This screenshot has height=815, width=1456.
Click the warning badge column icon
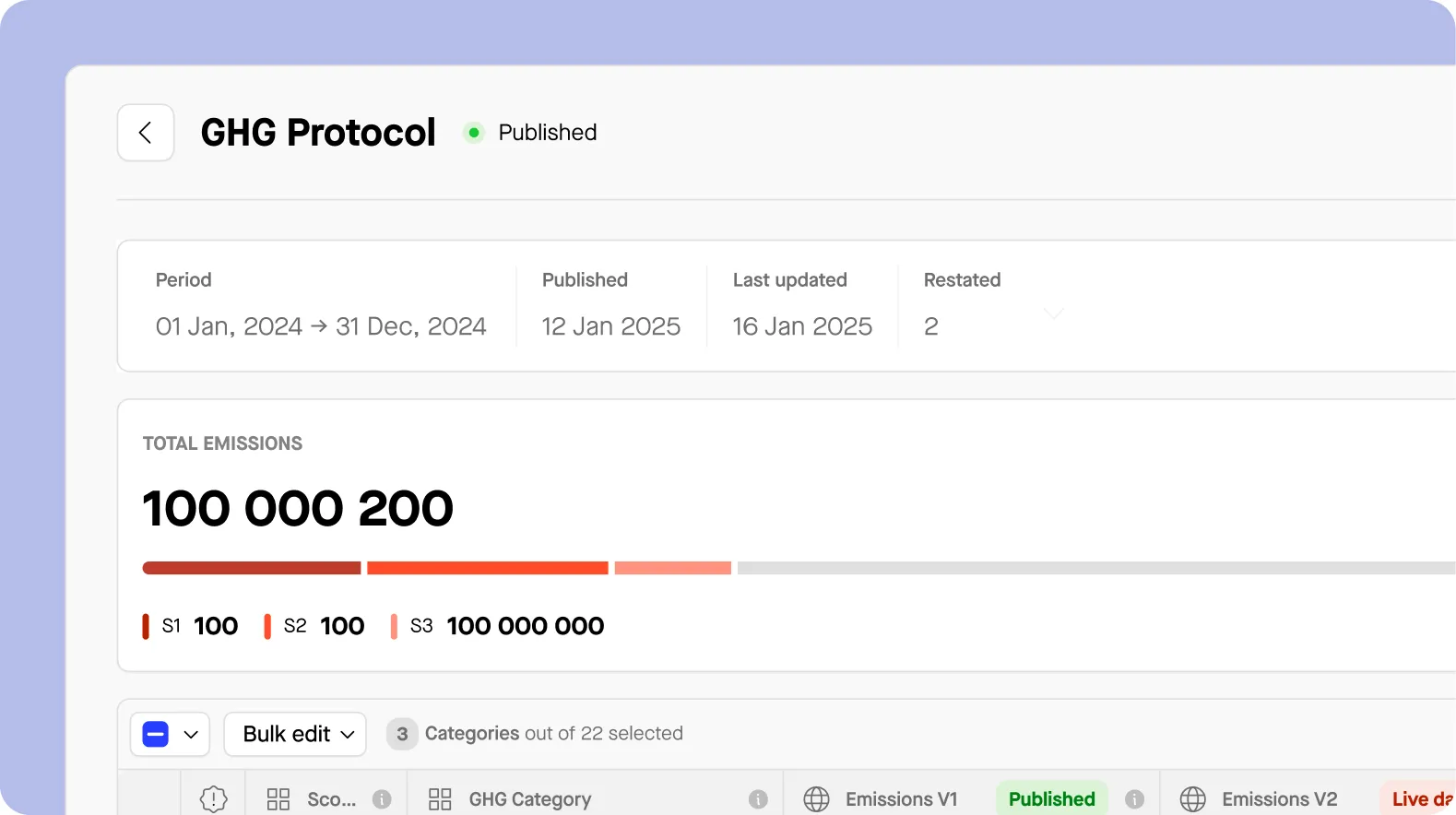pos(213,798)
